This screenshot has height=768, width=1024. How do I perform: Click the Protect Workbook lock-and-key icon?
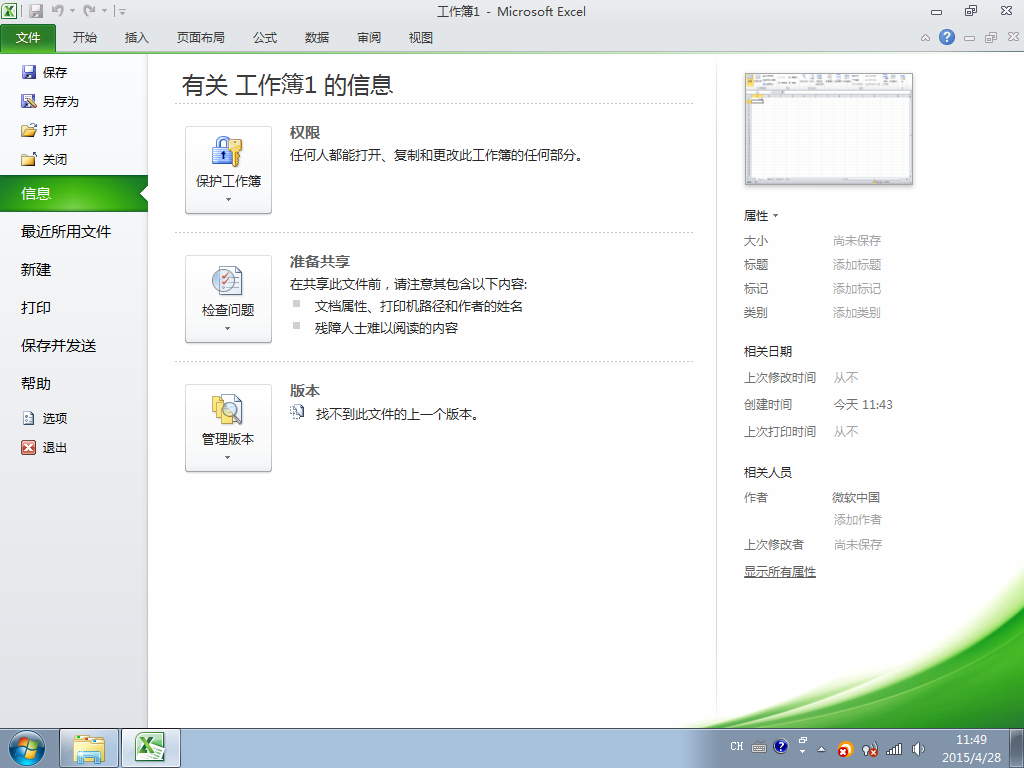pyautogui.click(x=227, y=152)
